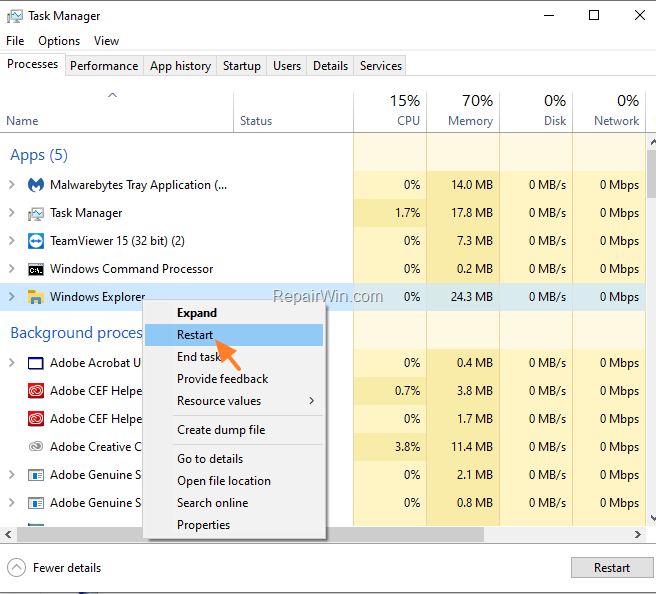Viewport: 656px width, 594px height.
Task: Expand the Adobe Acrobat background process
Action: [12, 363]
